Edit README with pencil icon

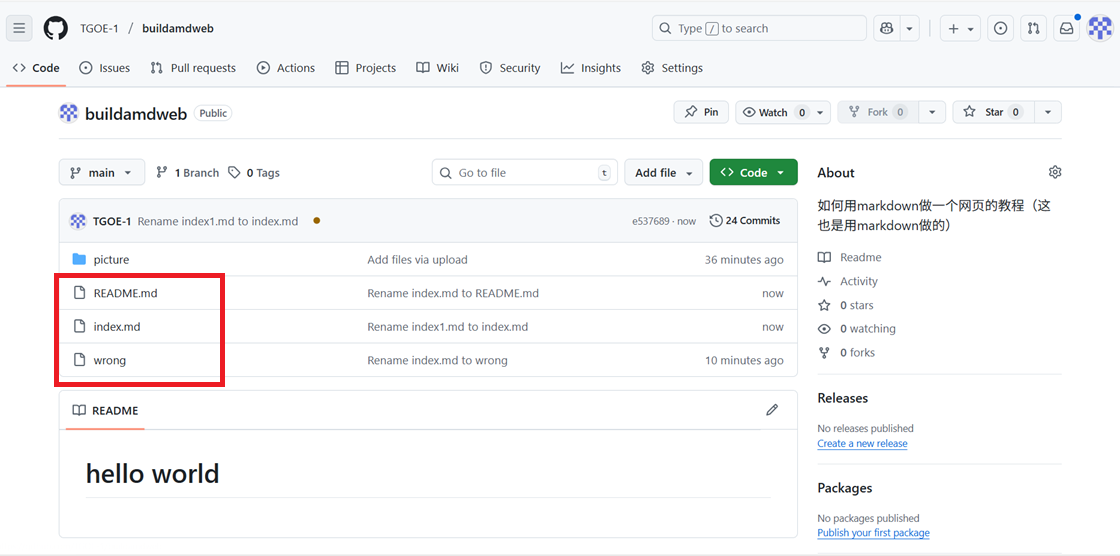point(772,410)
